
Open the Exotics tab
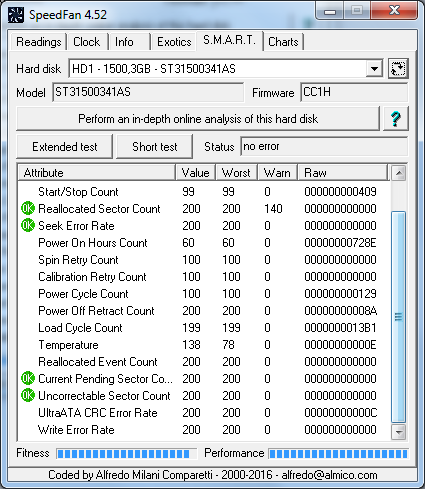pos(174,42)
